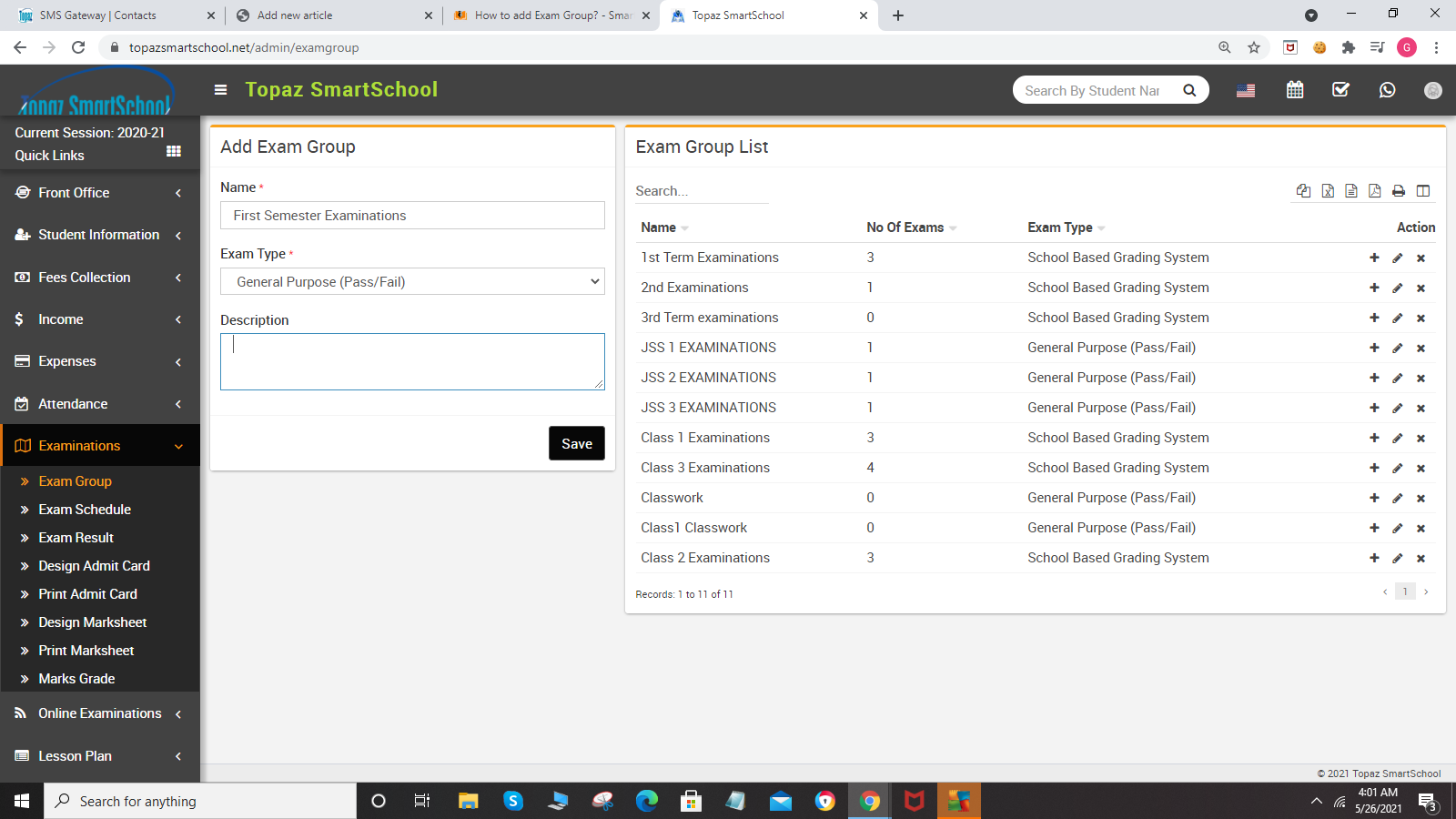Screen dimensions: 1456x819
Task: Switch to the SMS Gateway Contacts tab
Action: [109, 15]
